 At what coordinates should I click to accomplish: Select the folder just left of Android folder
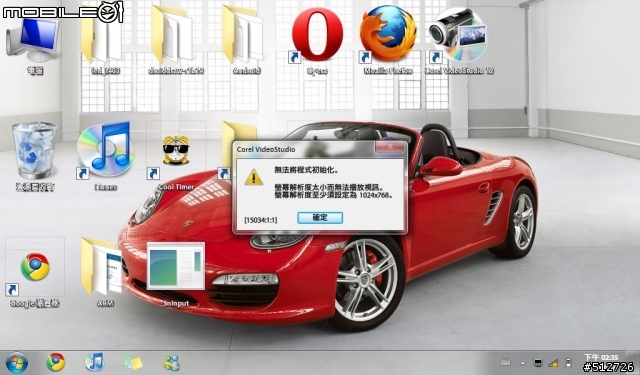tap(176, 39)
